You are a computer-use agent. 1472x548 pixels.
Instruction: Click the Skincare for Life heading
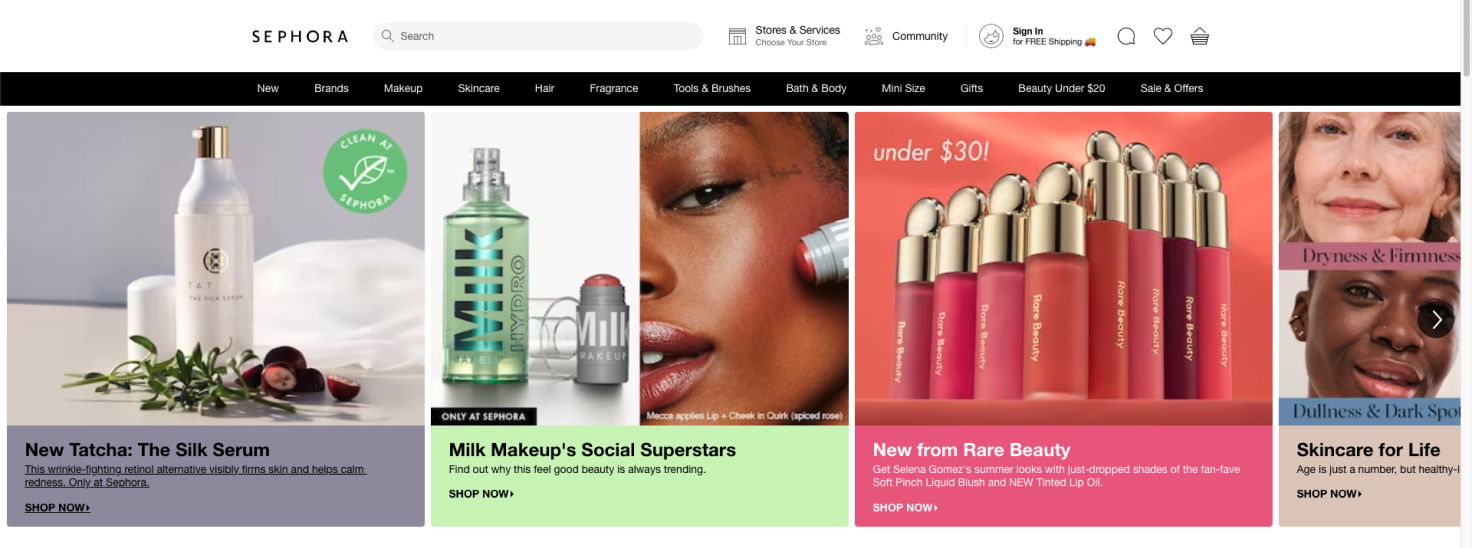[x=1368, y=450]
